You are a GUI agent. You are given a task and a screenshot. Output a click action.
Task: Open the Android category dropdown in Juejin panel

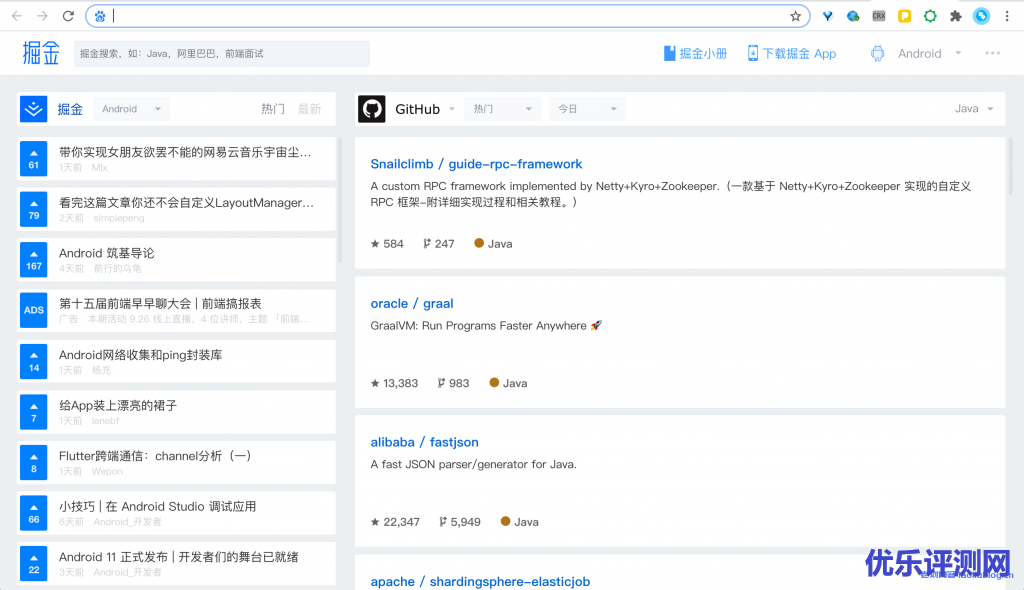131,109
